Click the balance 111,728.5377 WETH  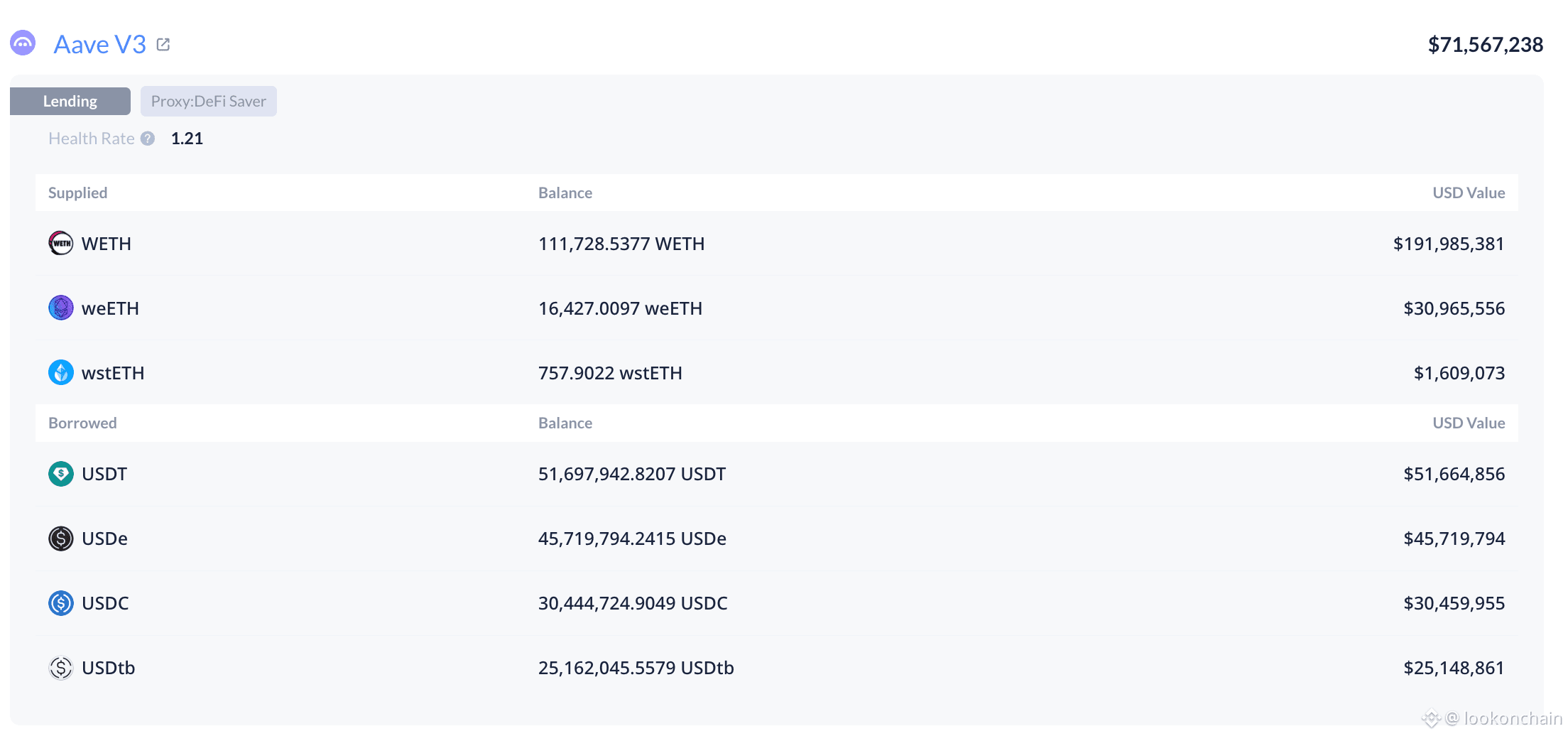point(621,244)
